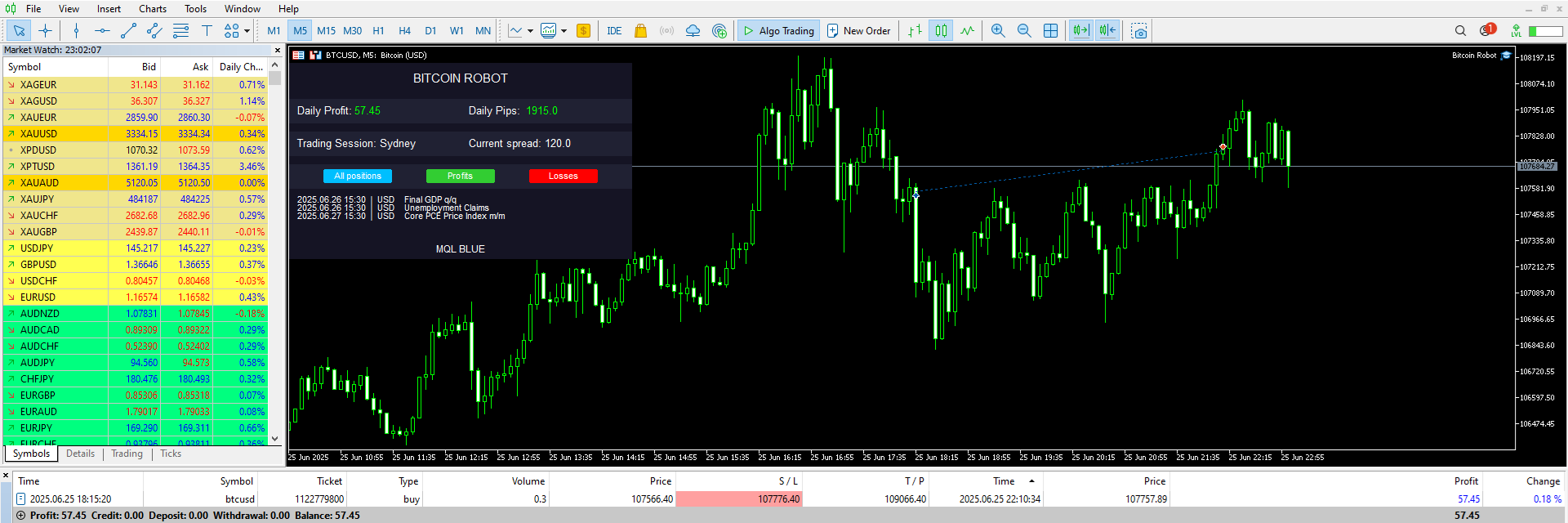Screen dimensions: 1568x523
Task: Zoom out on the chart
Action: [1024, 31]
